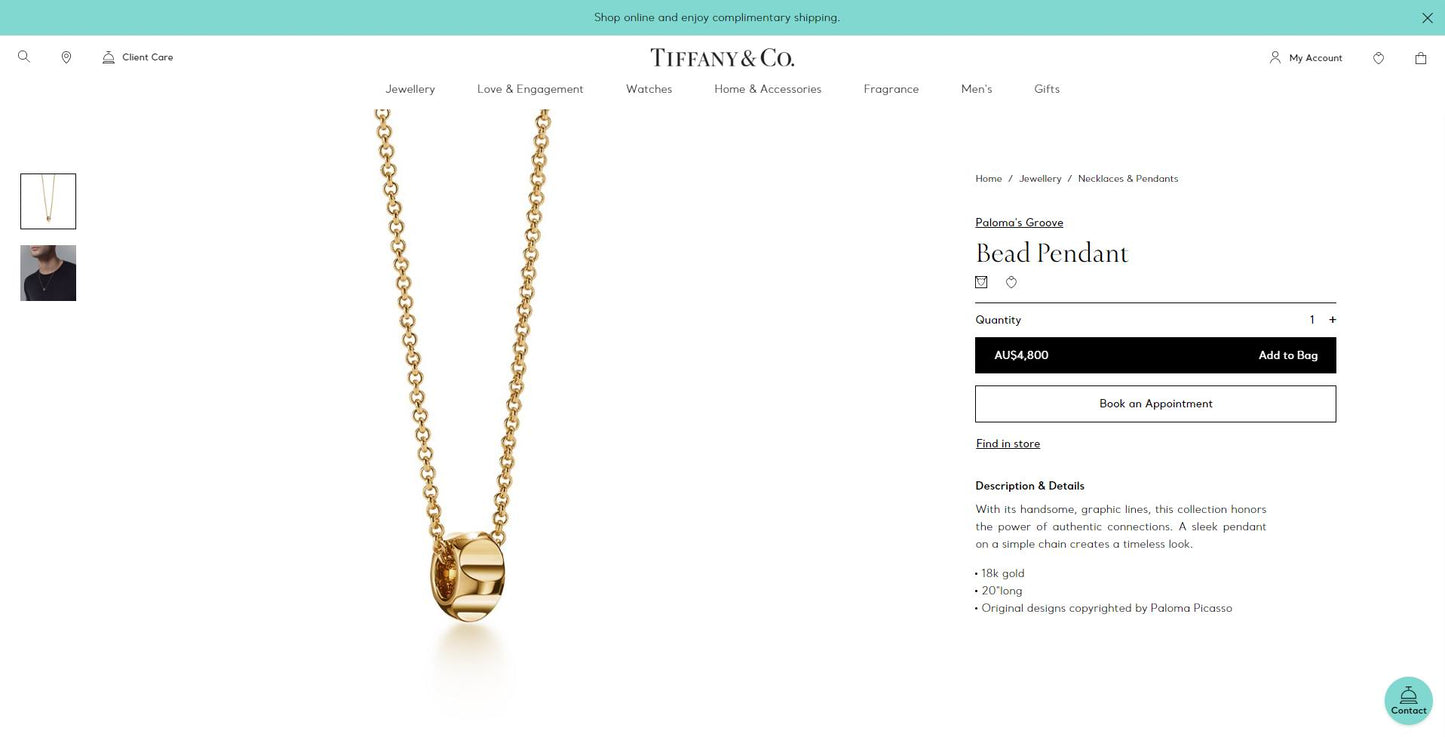The width and height of the screenshot is (1445, 737).
Task: Click Book an Appointment
Action: pos(1155,404)
